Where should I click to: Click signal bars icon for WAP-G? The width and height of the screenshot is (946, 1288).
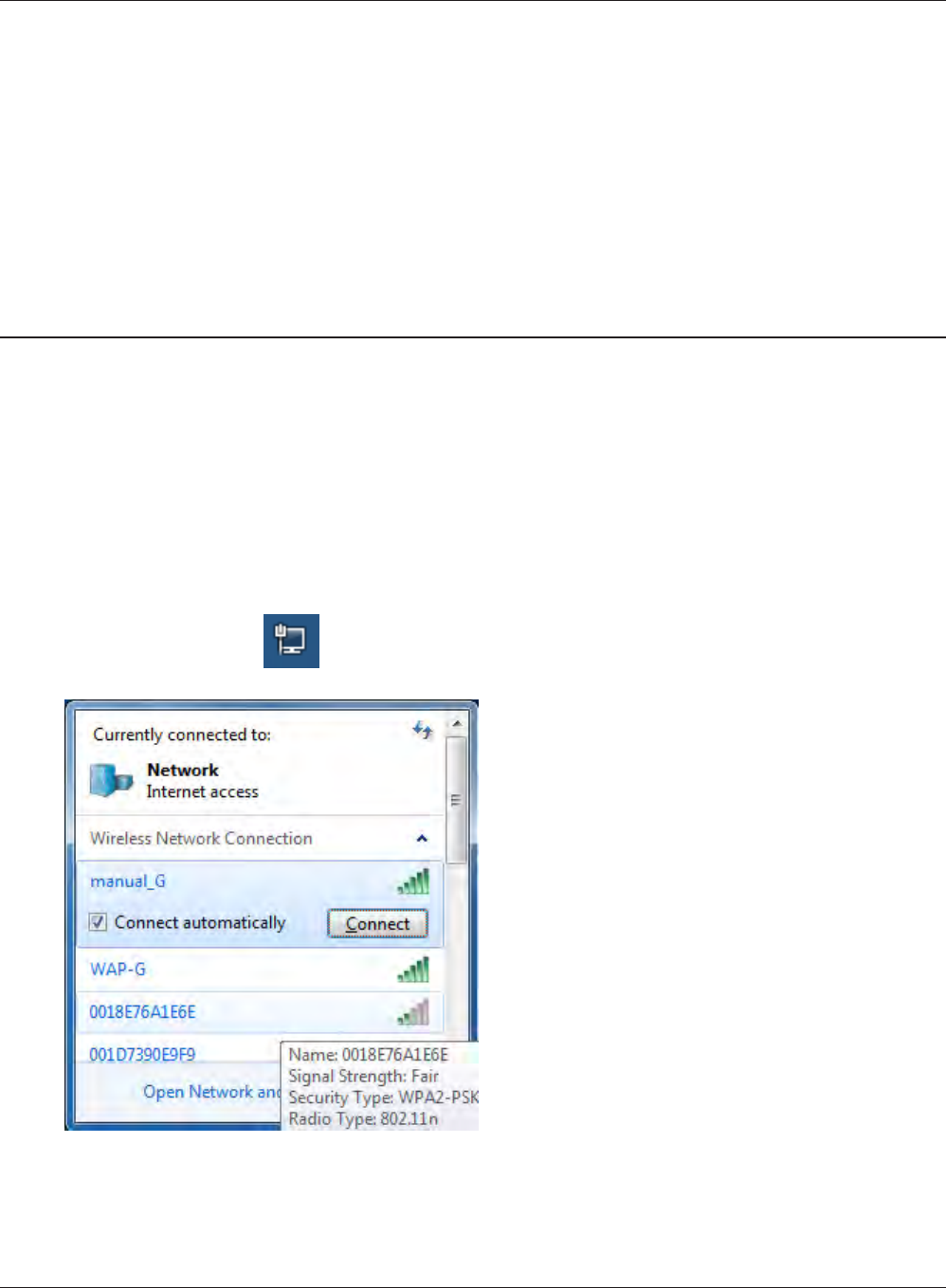(413, 970)
